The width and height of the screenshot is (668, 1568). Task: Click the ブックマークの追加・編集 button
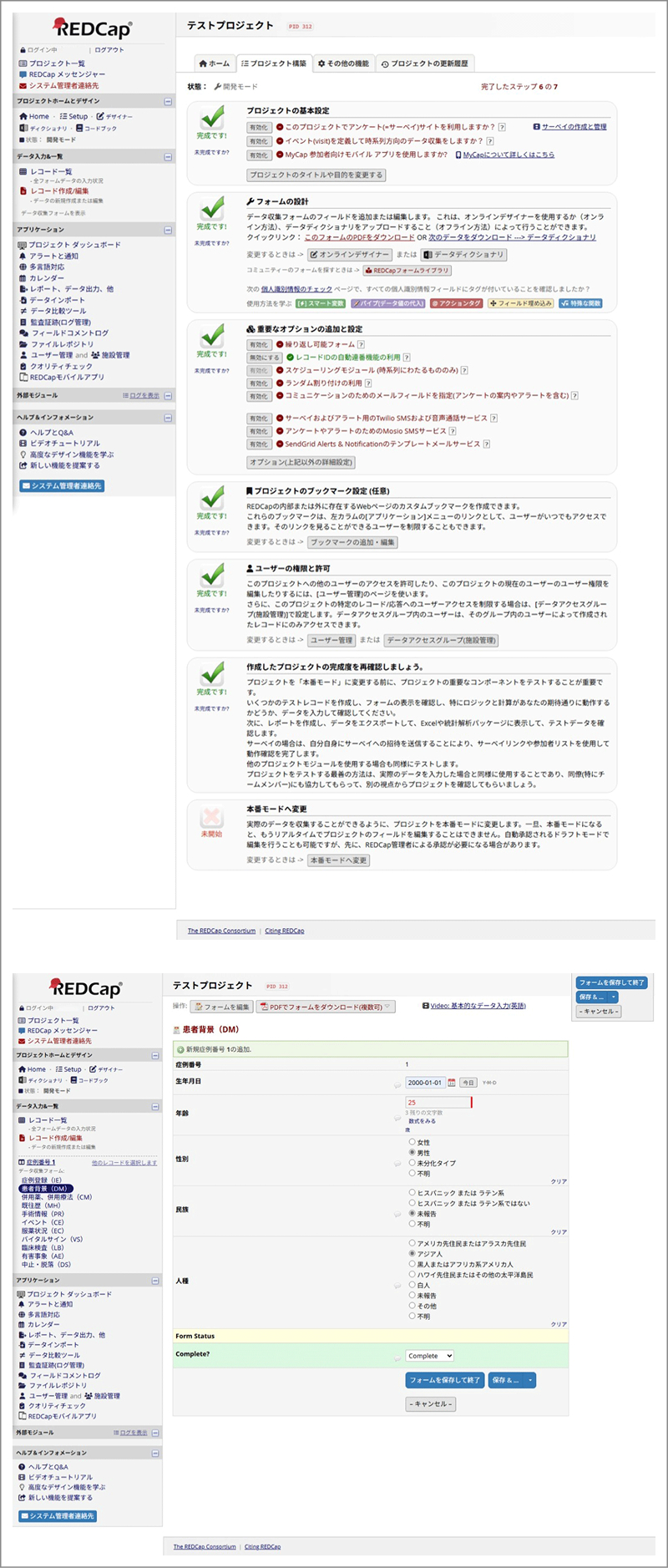352,542
